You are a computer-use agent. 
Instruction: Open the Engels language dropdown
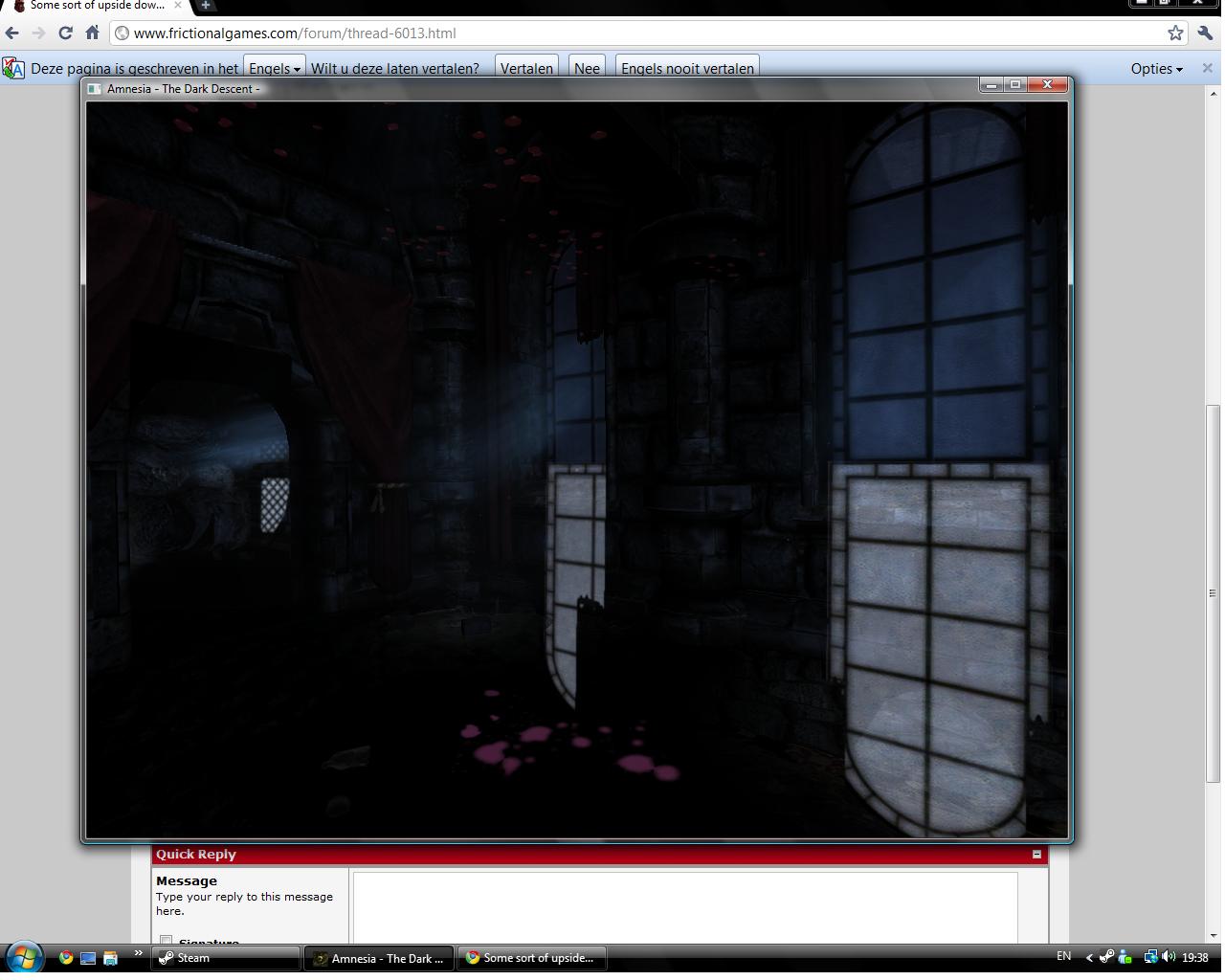(x=275, y=68)
